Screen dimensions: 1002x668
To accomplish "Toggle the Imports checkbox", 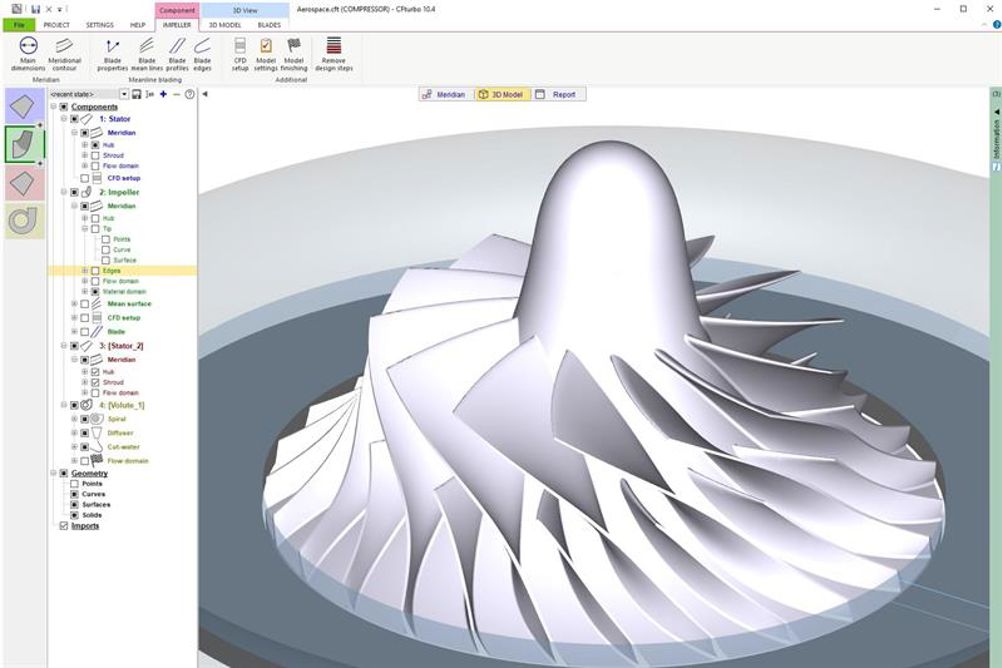I will point(63,526).
